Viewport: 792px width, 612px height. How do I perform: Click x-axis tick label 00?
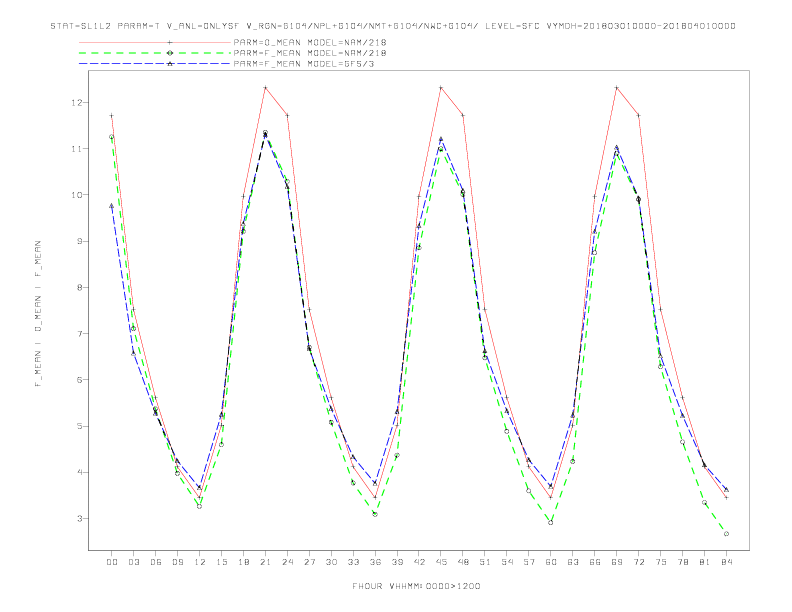112,562
